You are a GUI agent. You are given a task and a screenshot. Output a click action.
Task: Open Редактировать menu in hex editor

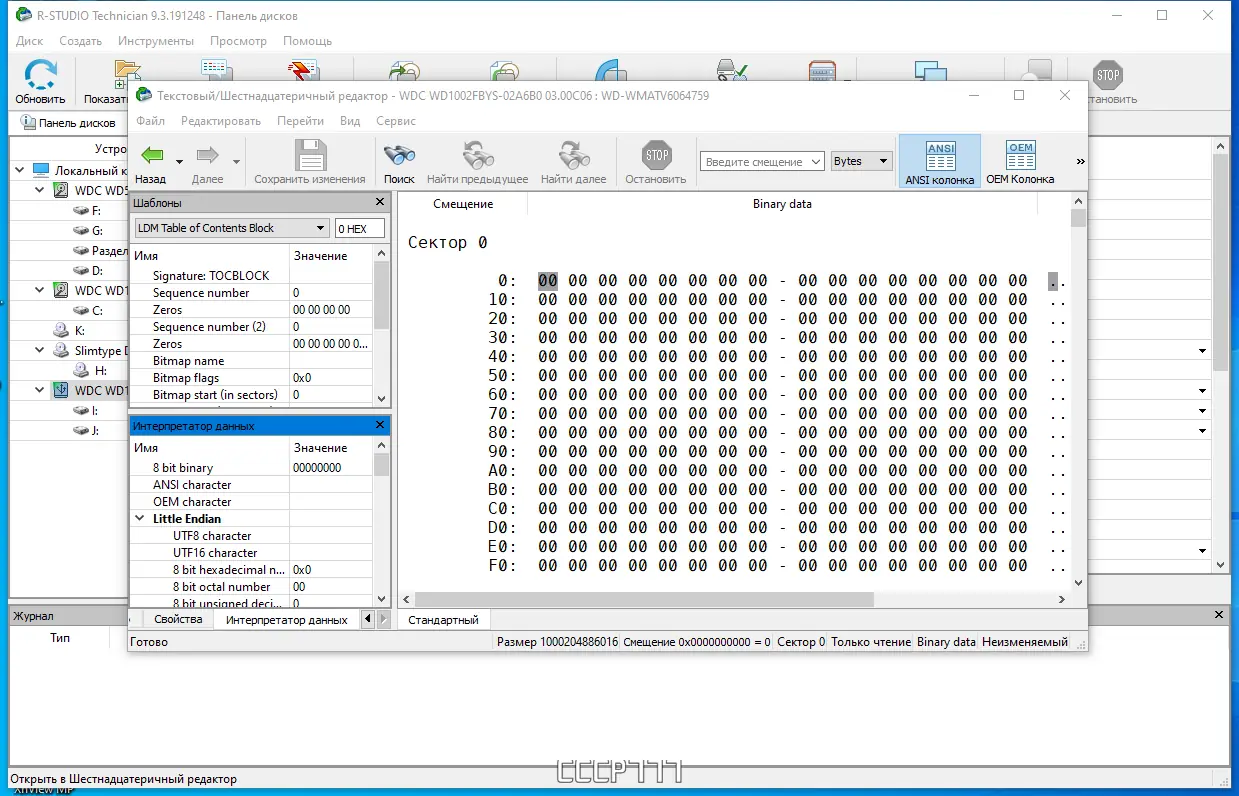(221, 121)
